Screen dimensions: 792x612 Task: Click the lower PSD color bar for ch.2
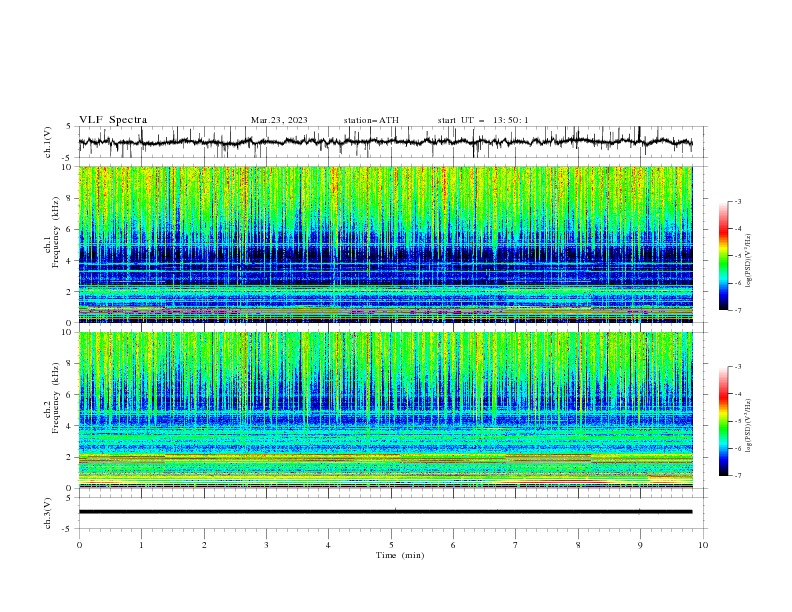(x=723, y=421)
